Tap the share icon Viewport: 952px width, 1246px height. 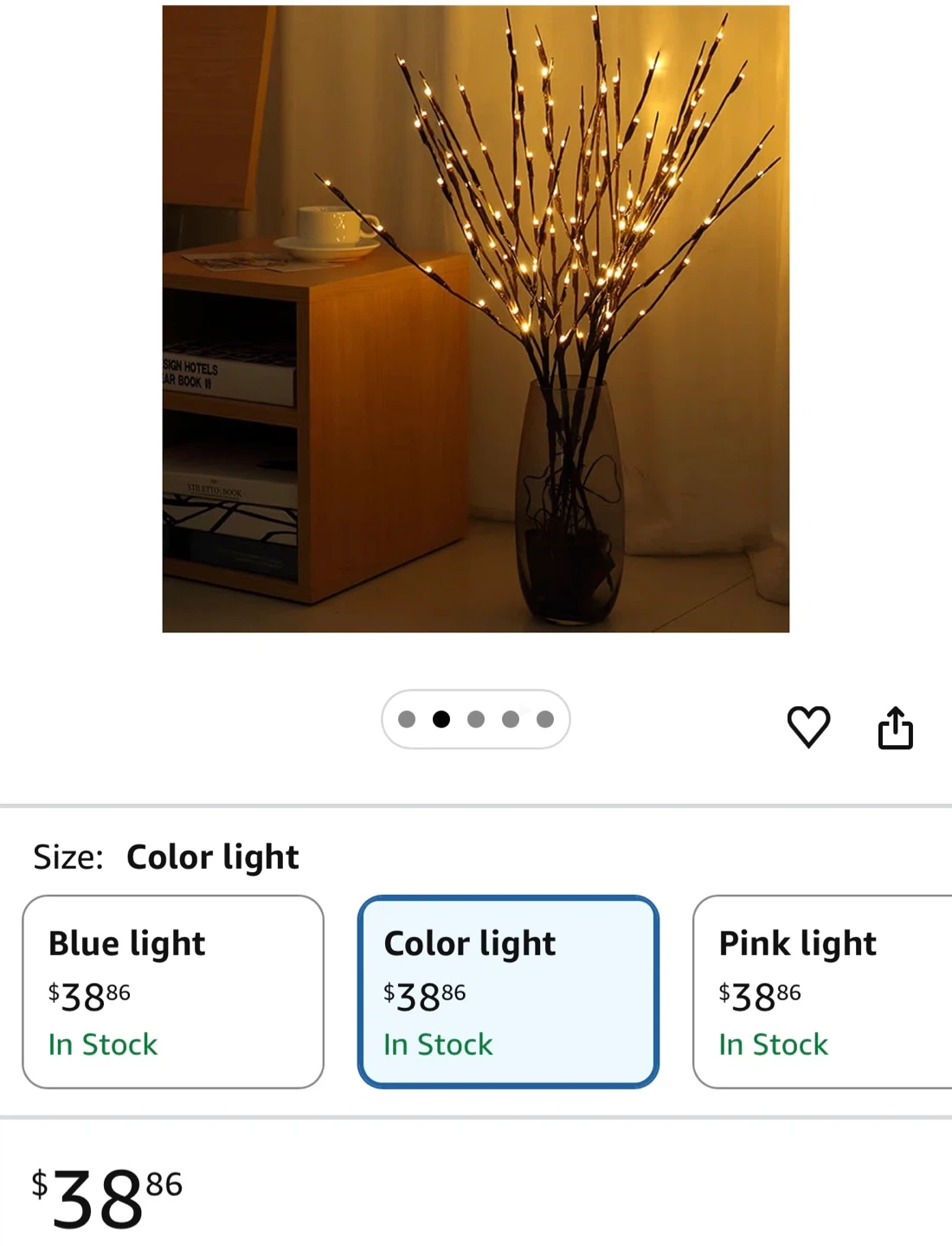pos(895,727)
